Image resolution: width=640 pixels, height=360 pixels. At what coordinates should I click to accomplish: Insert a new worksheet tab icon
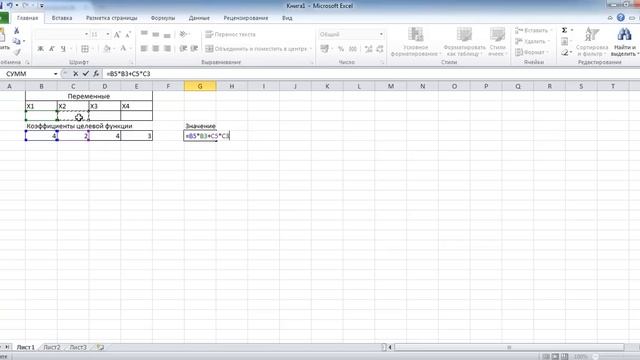[100, 347]
